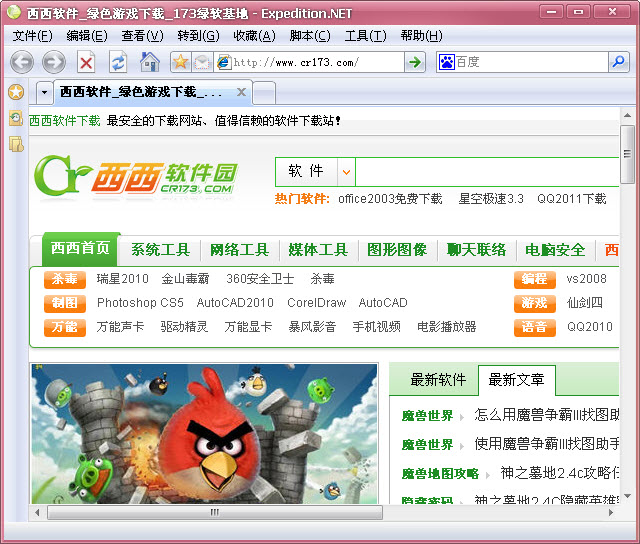
Task: Click the magnifier search button
Action: pyautogui.click(x=619, y=62)
